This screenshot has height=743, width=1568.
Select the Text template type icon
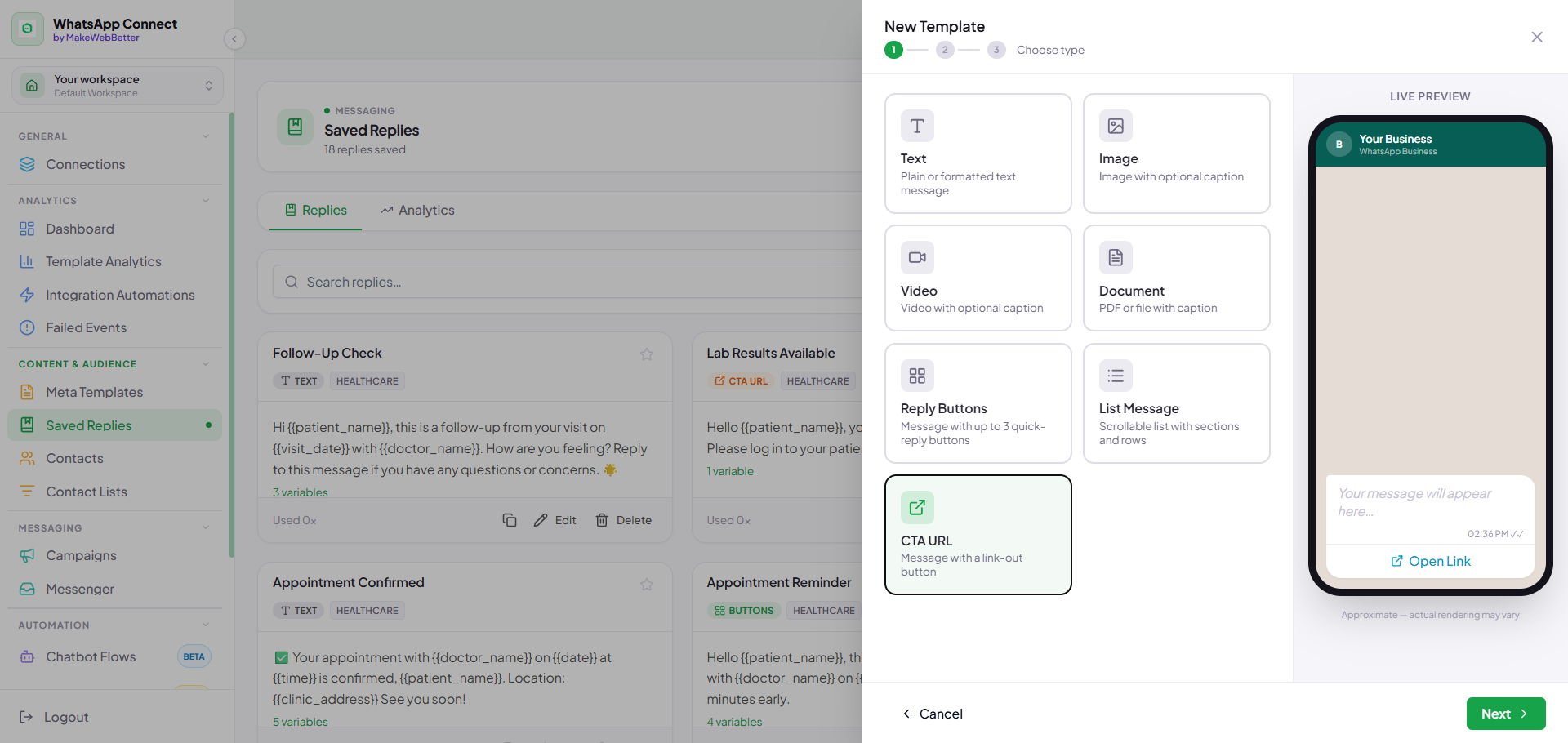pos(917,126)
